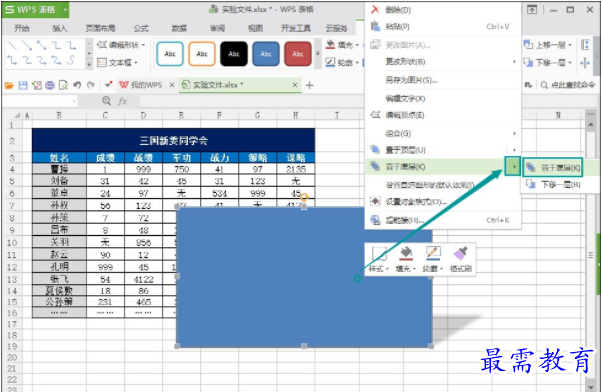Screen dimensions: 602x392
Task: Click the print preview icon
Action: (63, 85)
